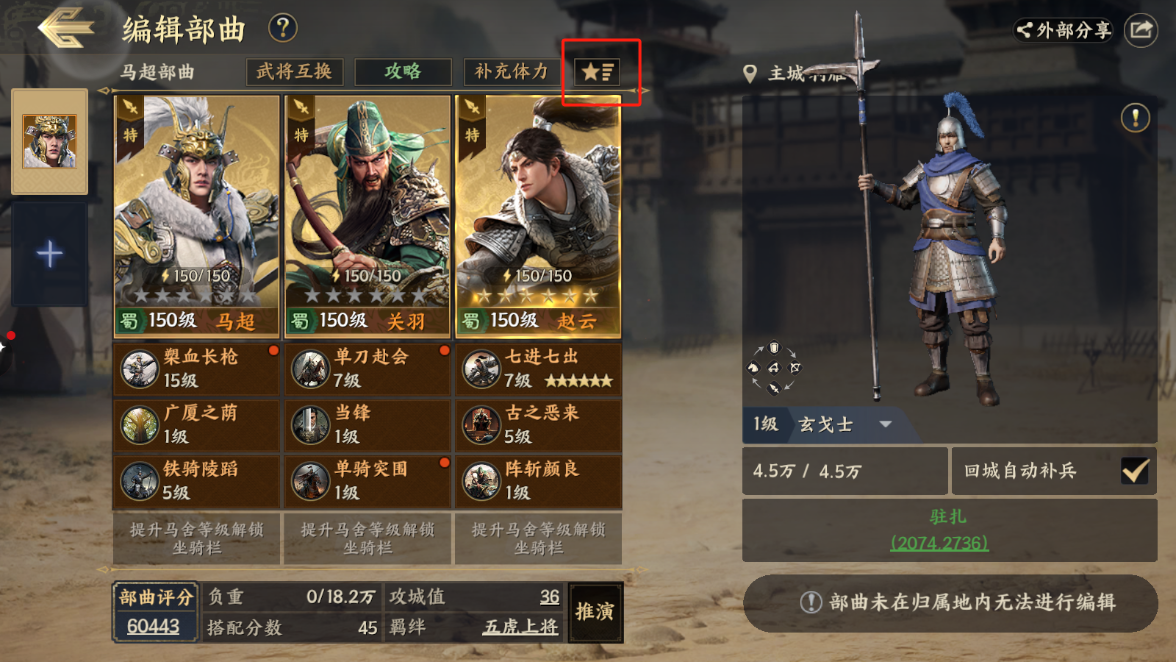Screen dimensions: 1176x662
Task: Click the 七进七出 skill icon
Action: tap(481, 368)
